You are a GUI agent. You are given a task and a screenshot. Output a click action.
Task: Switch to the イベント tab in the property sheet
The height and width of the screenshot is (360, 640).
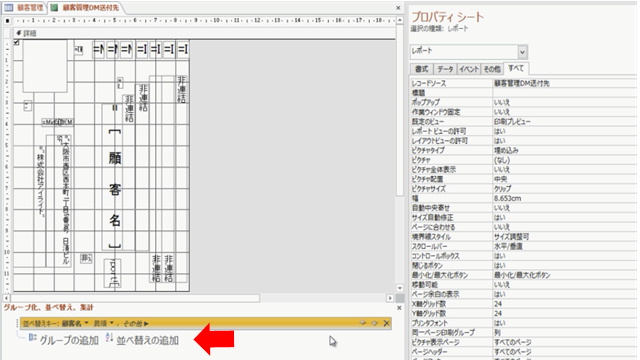469,69
